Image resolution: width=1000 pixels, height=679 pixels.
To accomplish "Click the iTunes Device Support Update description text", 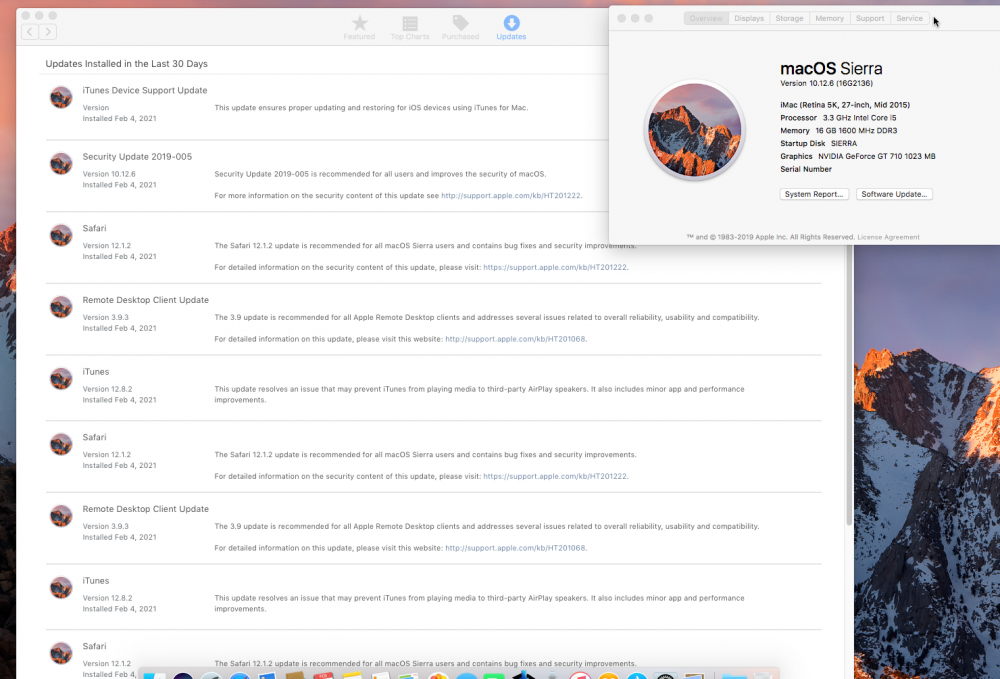I will tap(371, 108).
